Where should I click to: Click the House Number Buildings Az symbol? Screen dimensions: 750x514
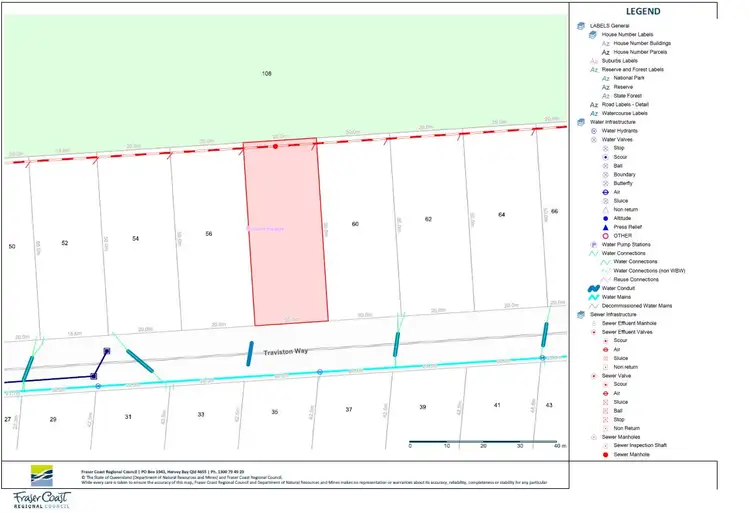click(606, 44)
